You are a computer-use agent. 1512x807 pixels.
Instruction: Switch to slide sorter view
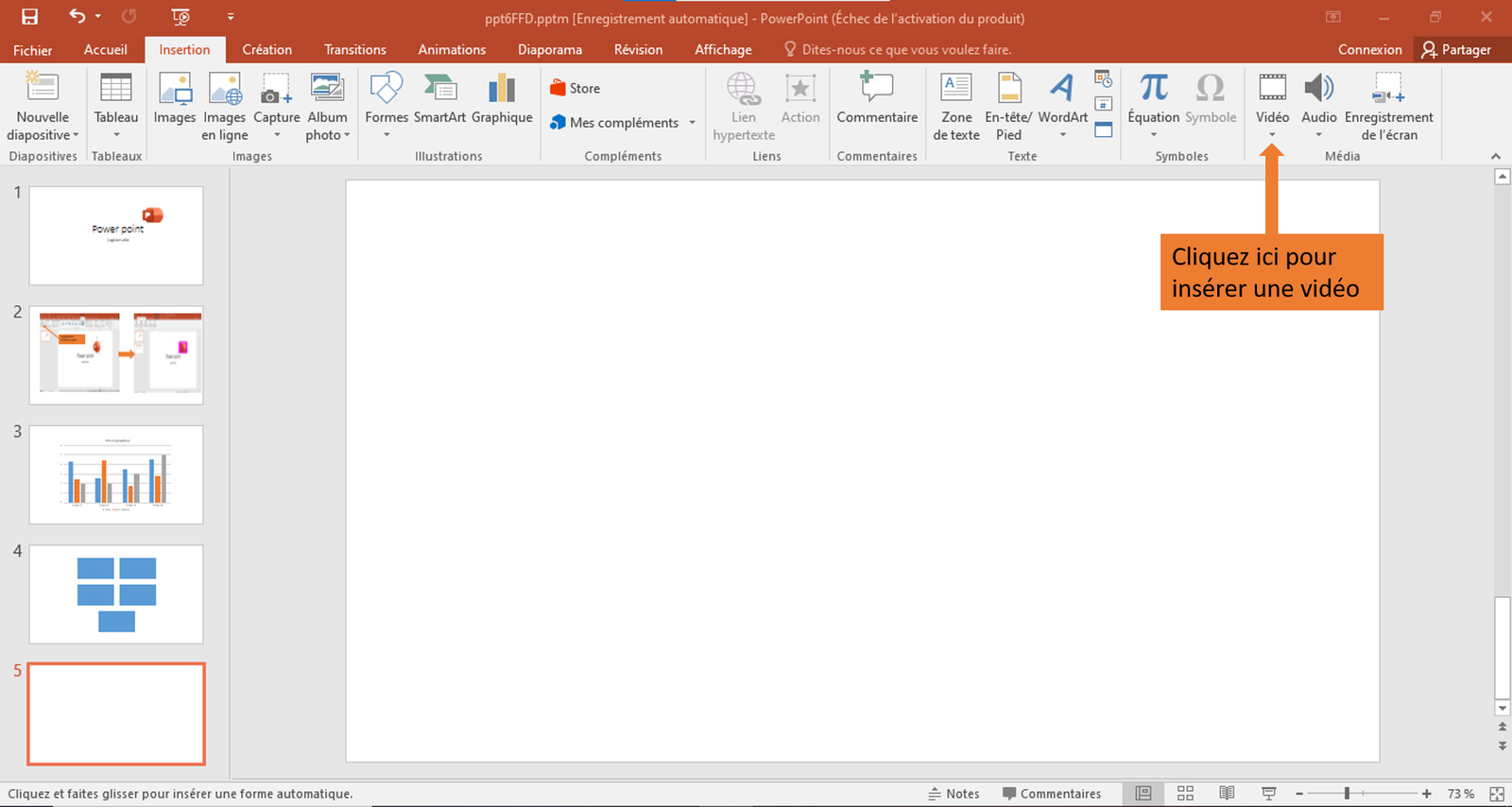pyautogui.click(x=1185, y=794)
